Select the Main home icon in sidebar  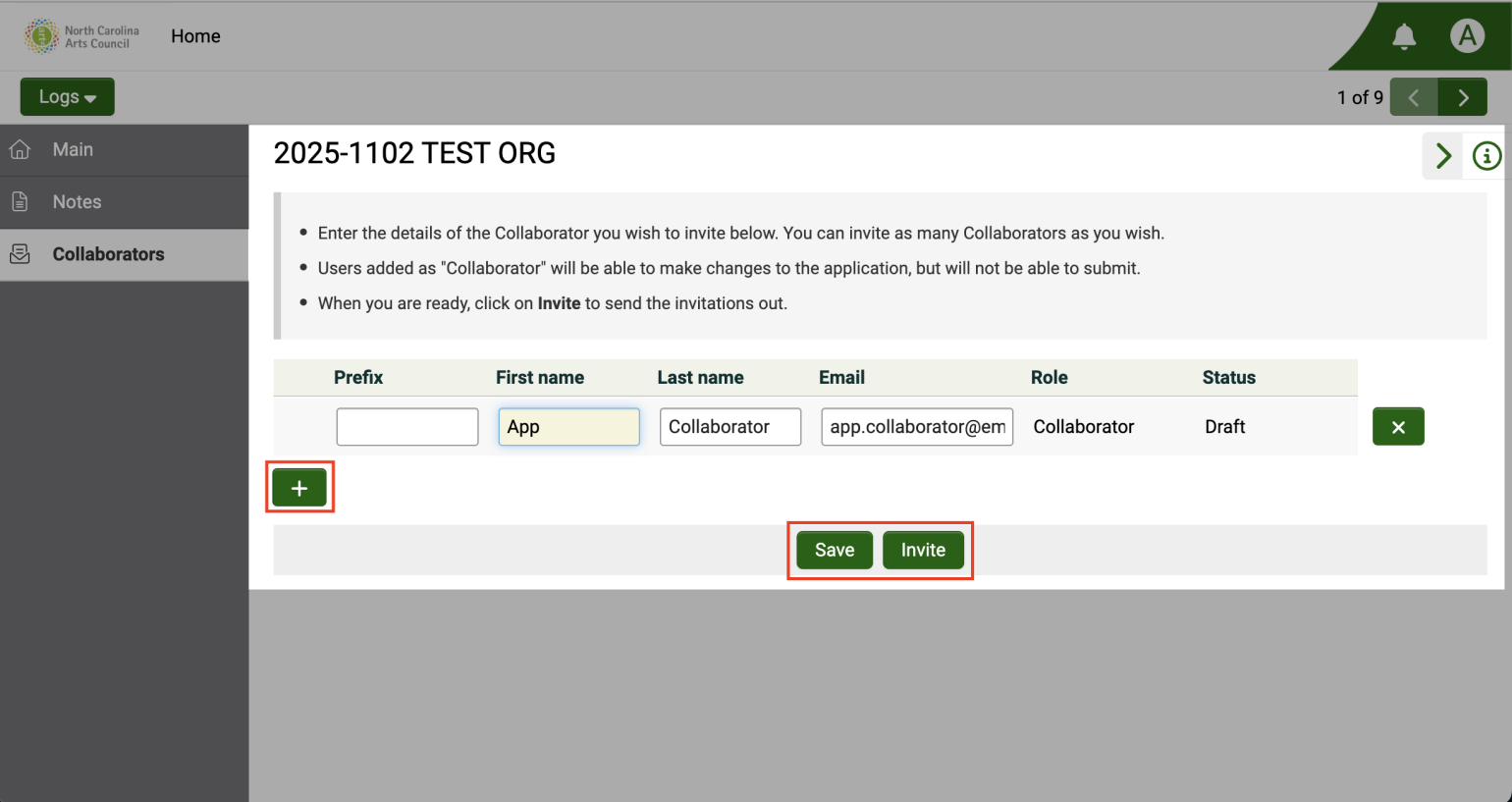20,149
